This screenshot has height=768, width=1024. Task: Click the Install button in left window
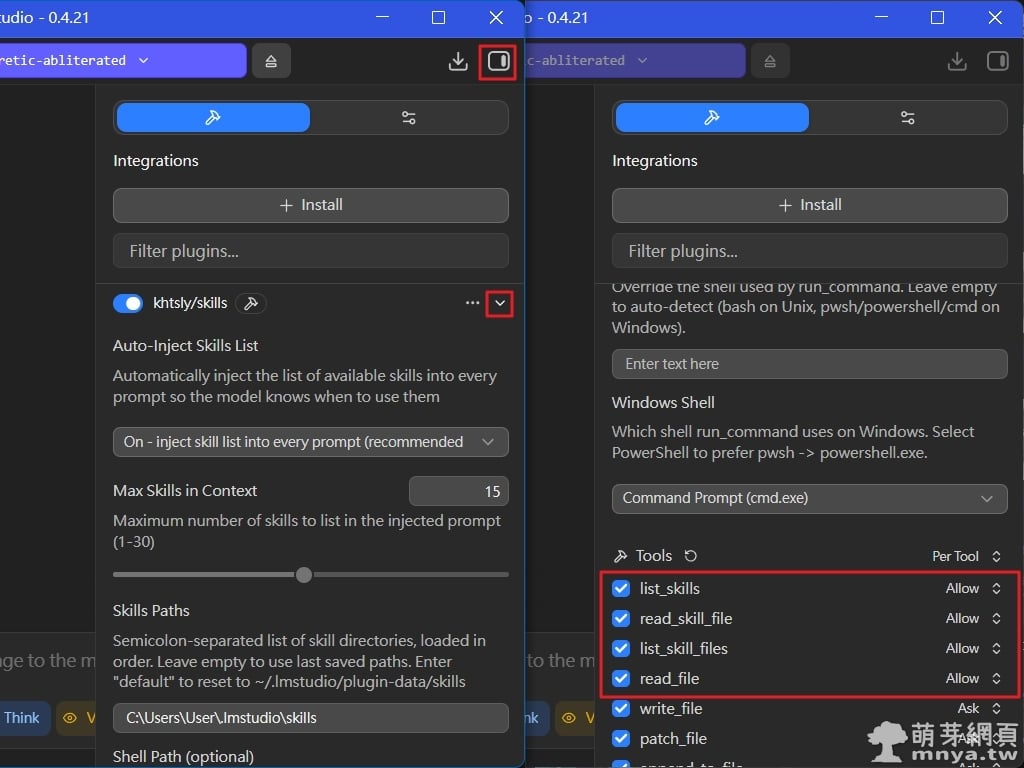(311, 205)
